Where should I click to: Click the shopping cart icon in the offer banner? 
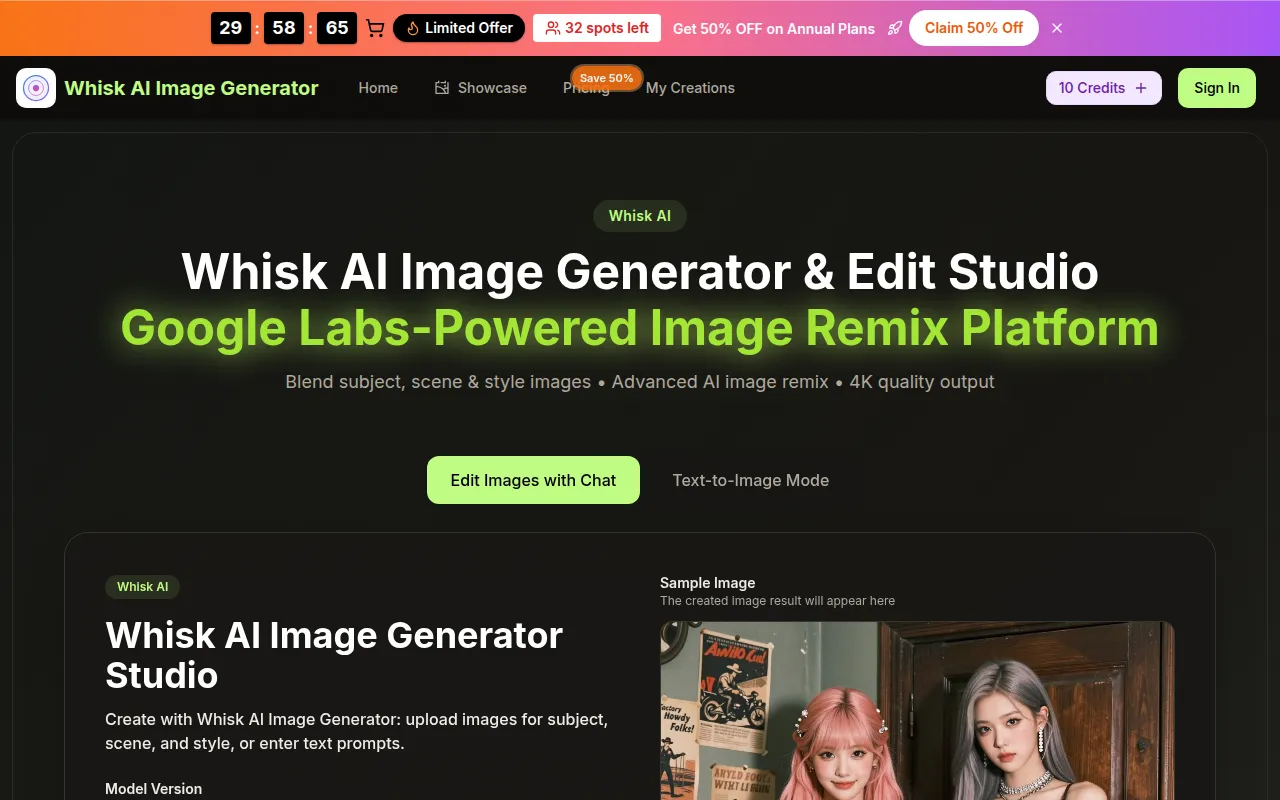pos(375,28)
